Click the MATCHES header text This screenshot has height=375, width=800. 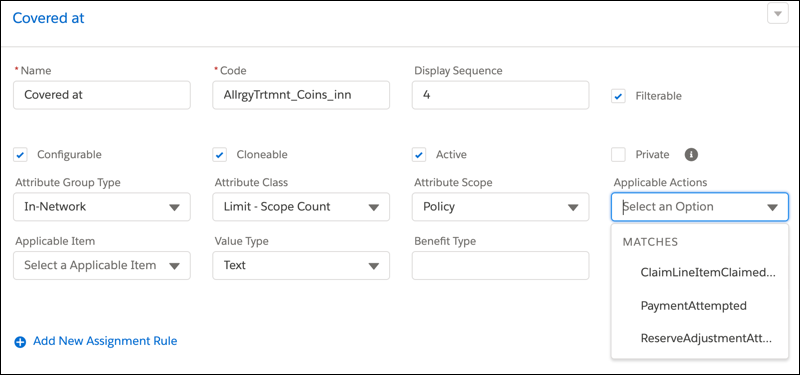coord(650,242)
